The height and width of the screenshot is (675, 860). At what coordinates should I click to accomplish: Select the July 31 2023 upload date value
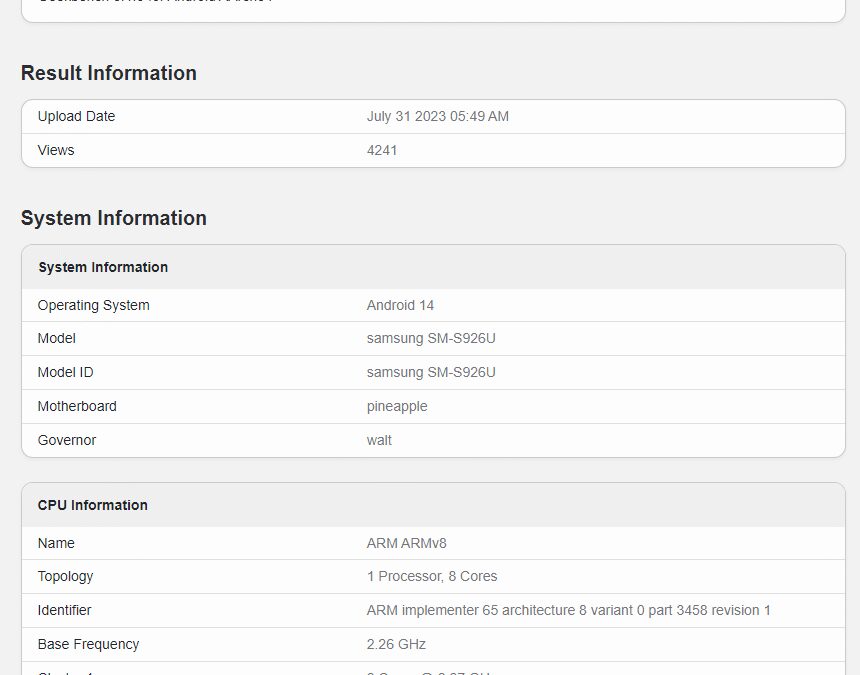(x=437, y=116)
